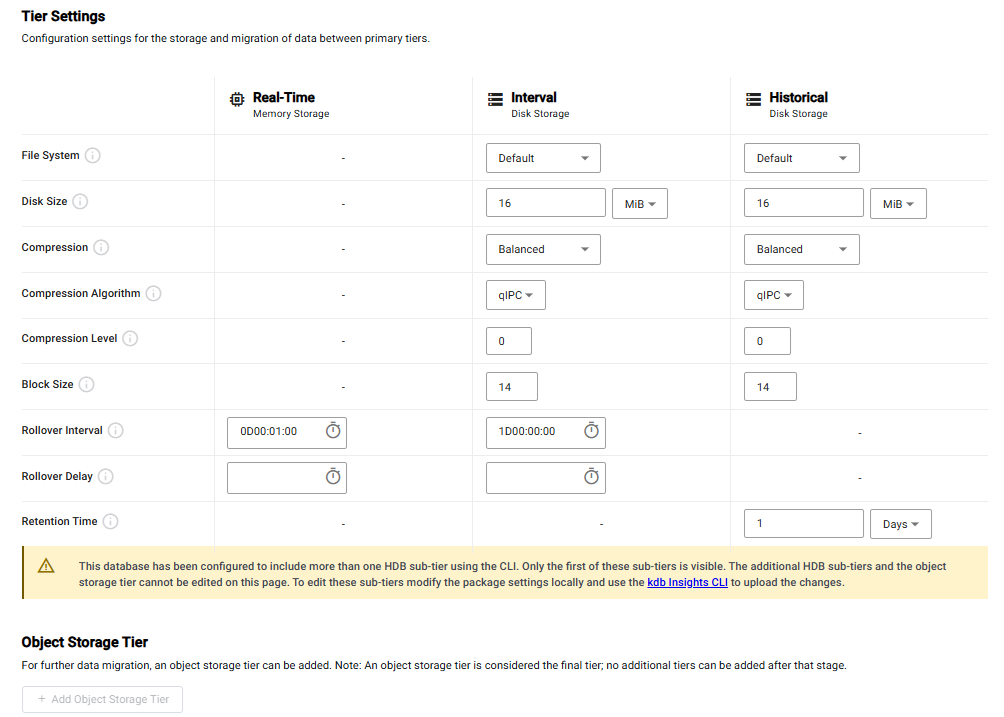Expand the Historical qIPC algorithm dropdown
The width and height of the screenshot is (1004, 717).
tap(773, 295)
